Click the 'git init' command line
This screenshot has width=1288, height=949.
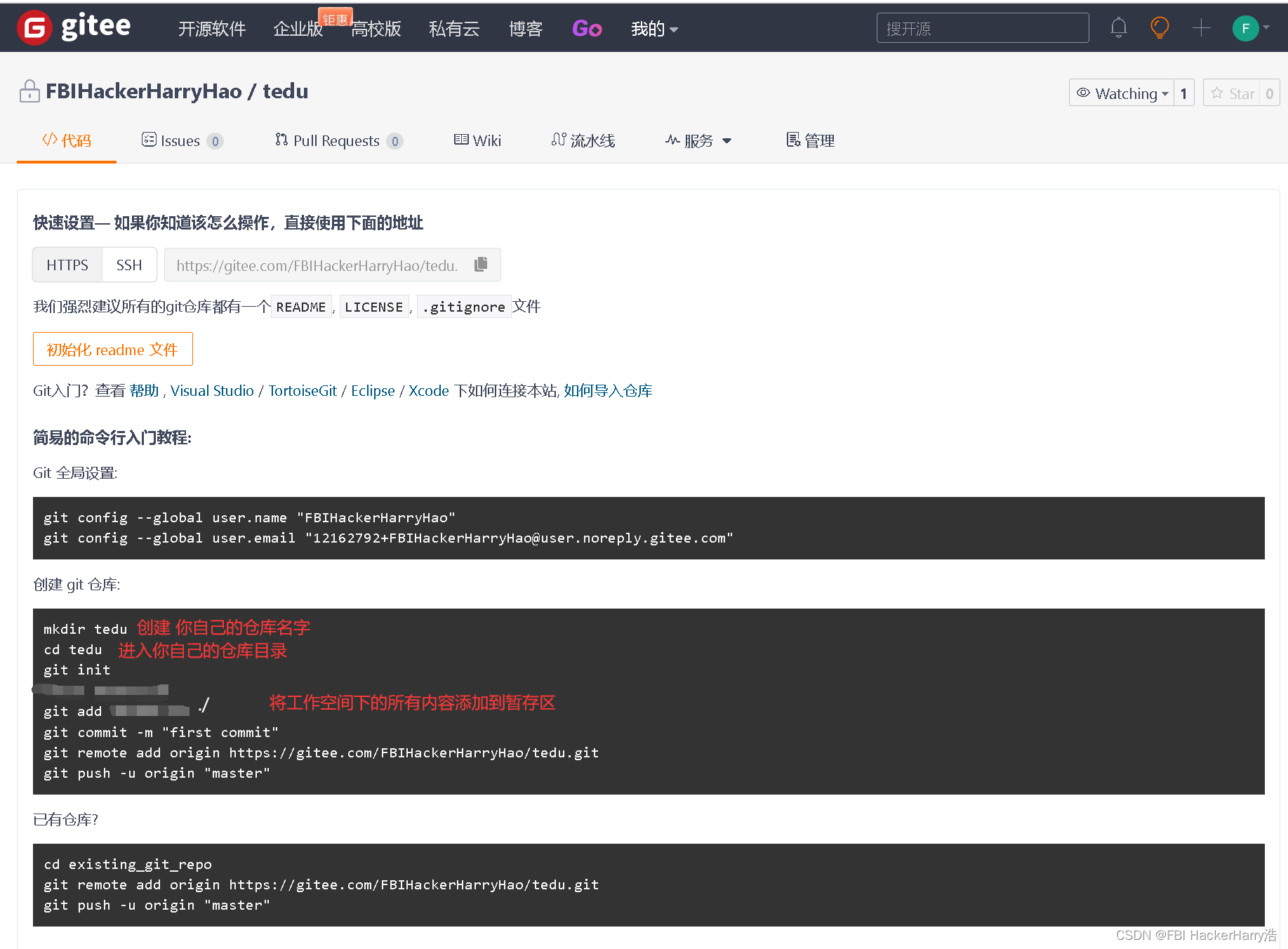point(77,670)
